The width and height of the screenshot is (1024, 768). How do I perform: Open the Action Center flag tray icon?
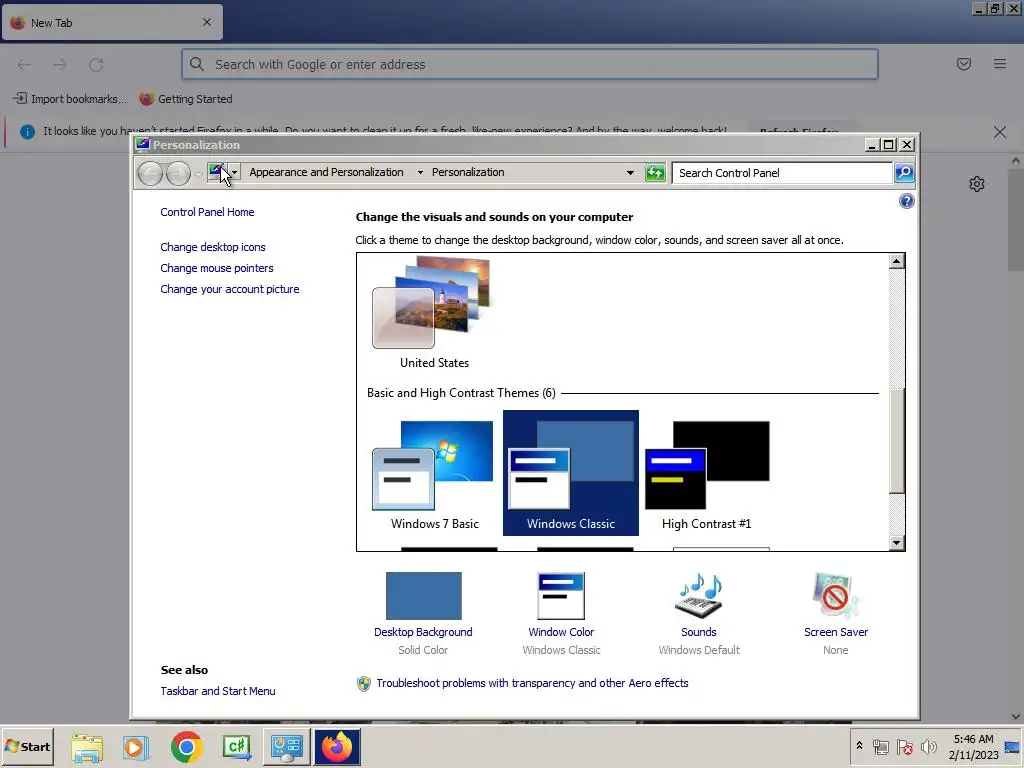pyautogui.click(x=904, y=746)
